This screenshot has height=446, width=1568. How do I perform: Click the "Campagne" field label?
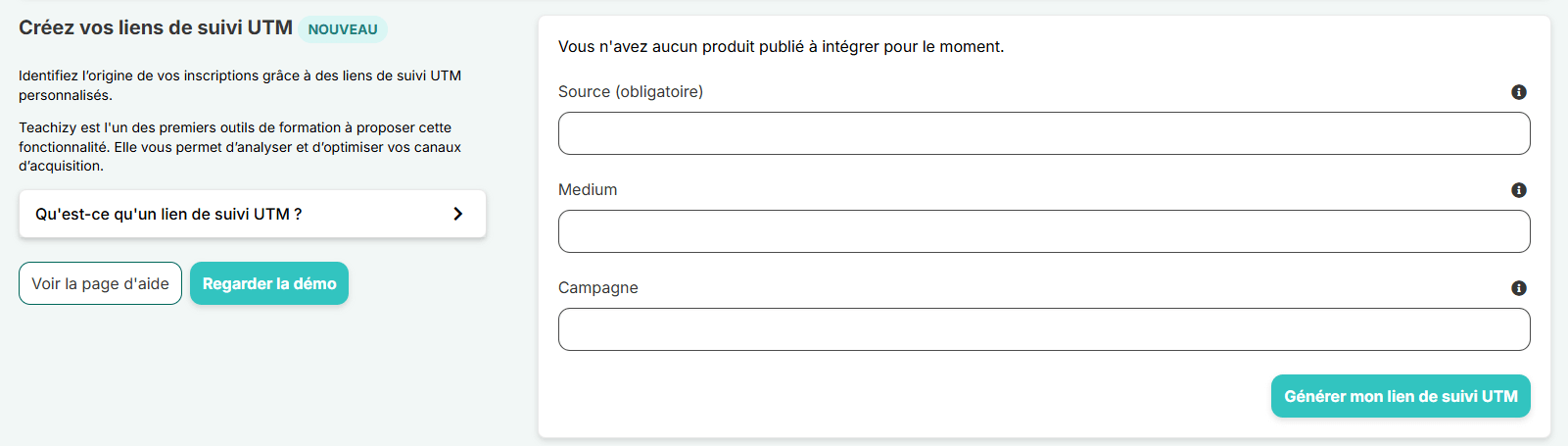(598, 288)
